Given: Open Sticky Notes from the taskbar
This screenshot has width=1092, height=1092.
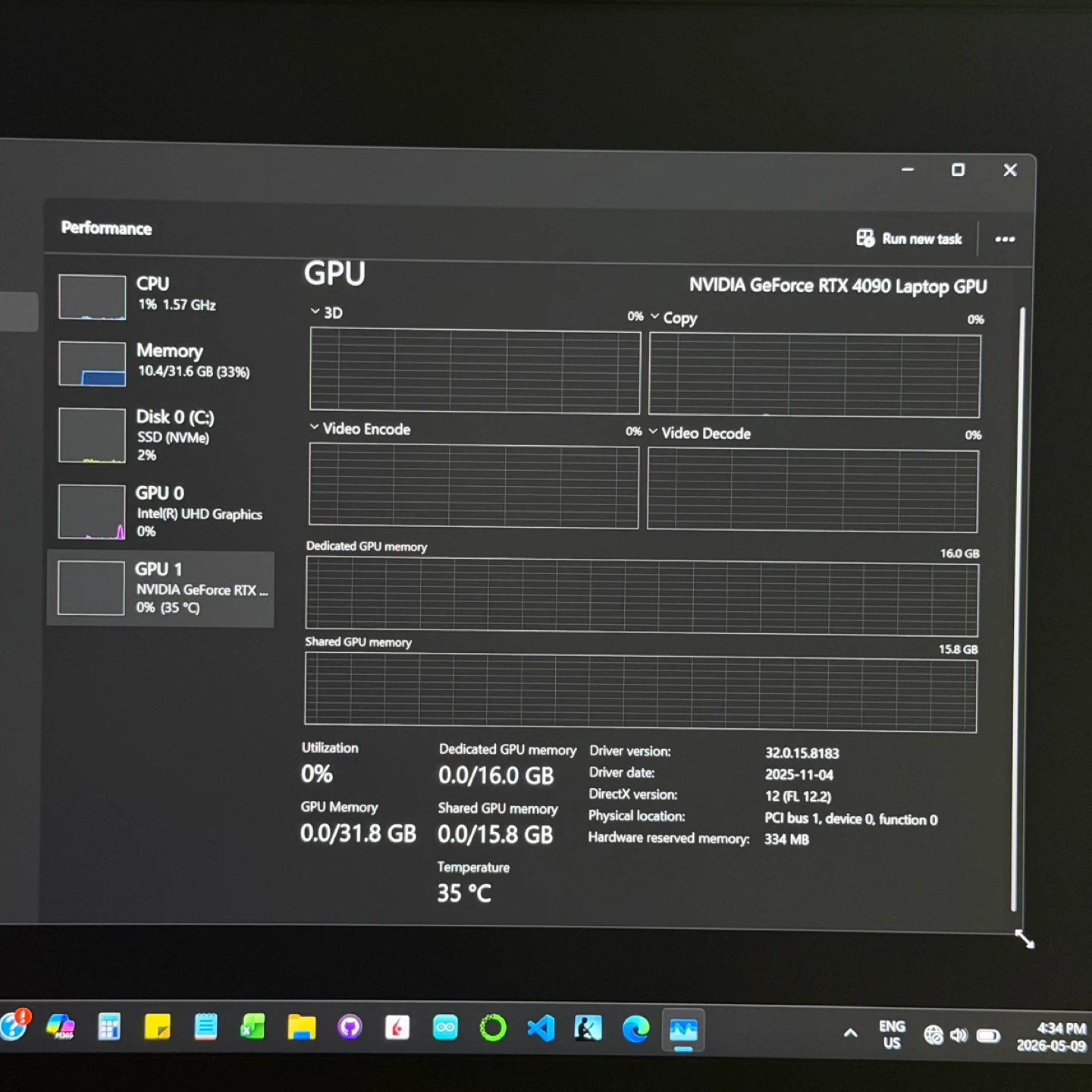Looking at the screenshot, I should (157, 1028).
